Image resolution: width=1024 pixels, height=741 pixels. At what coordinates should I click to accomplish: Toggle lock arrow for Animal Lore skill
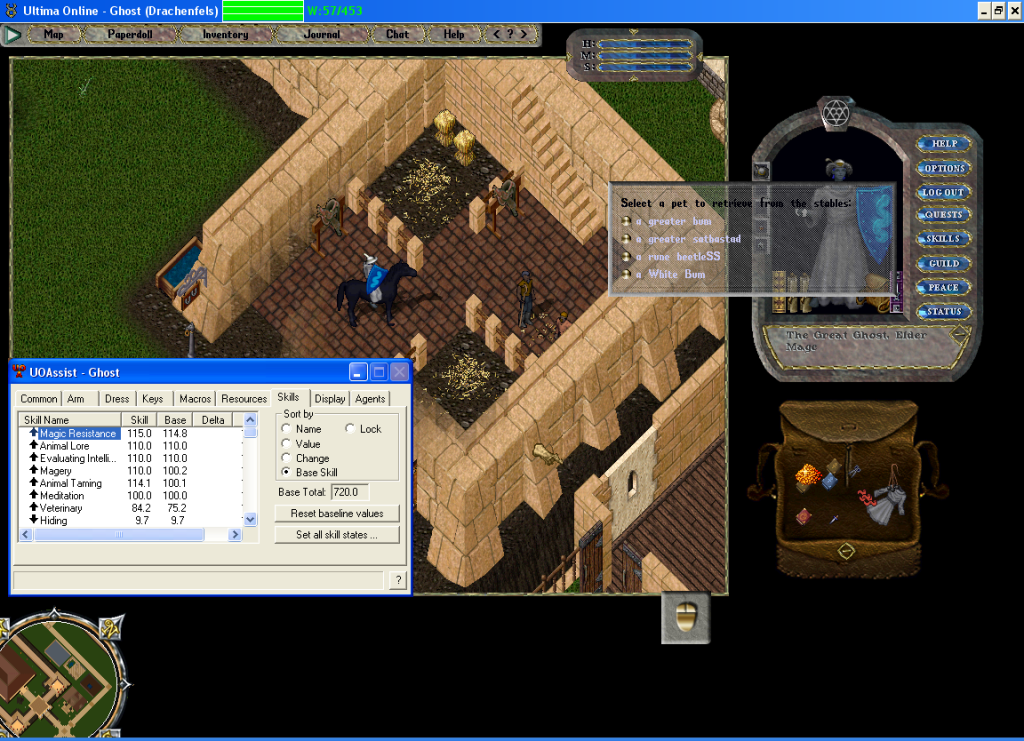33,445
